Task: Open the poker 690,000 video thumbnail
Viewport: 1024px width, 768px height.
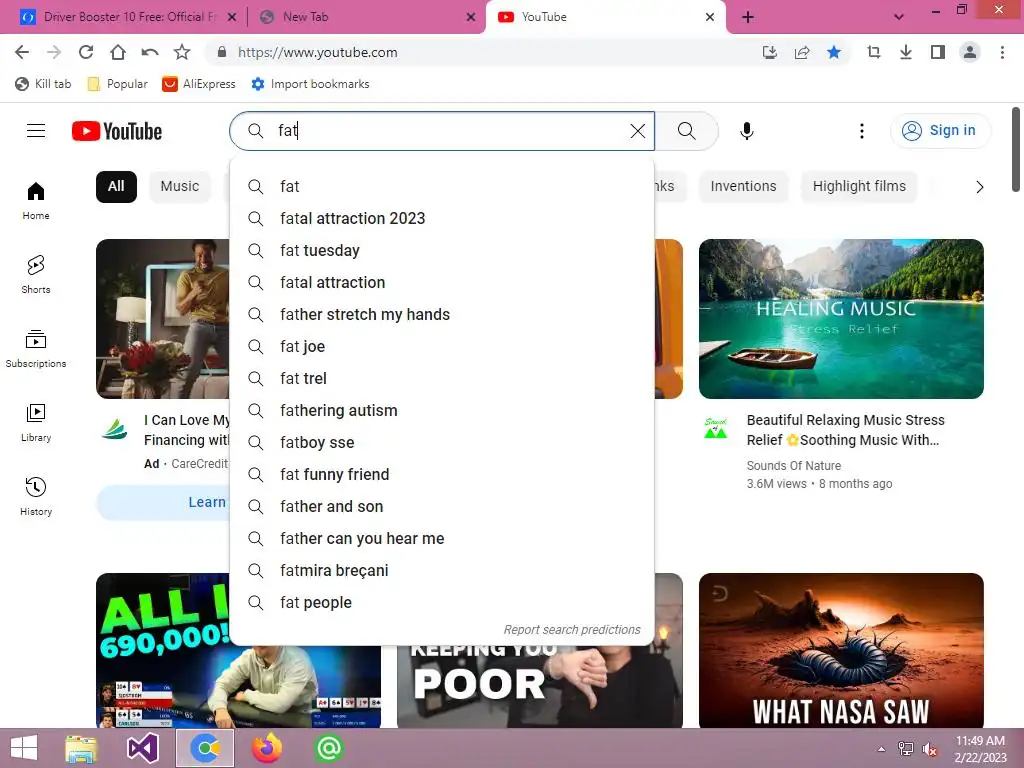Action: 163,650
